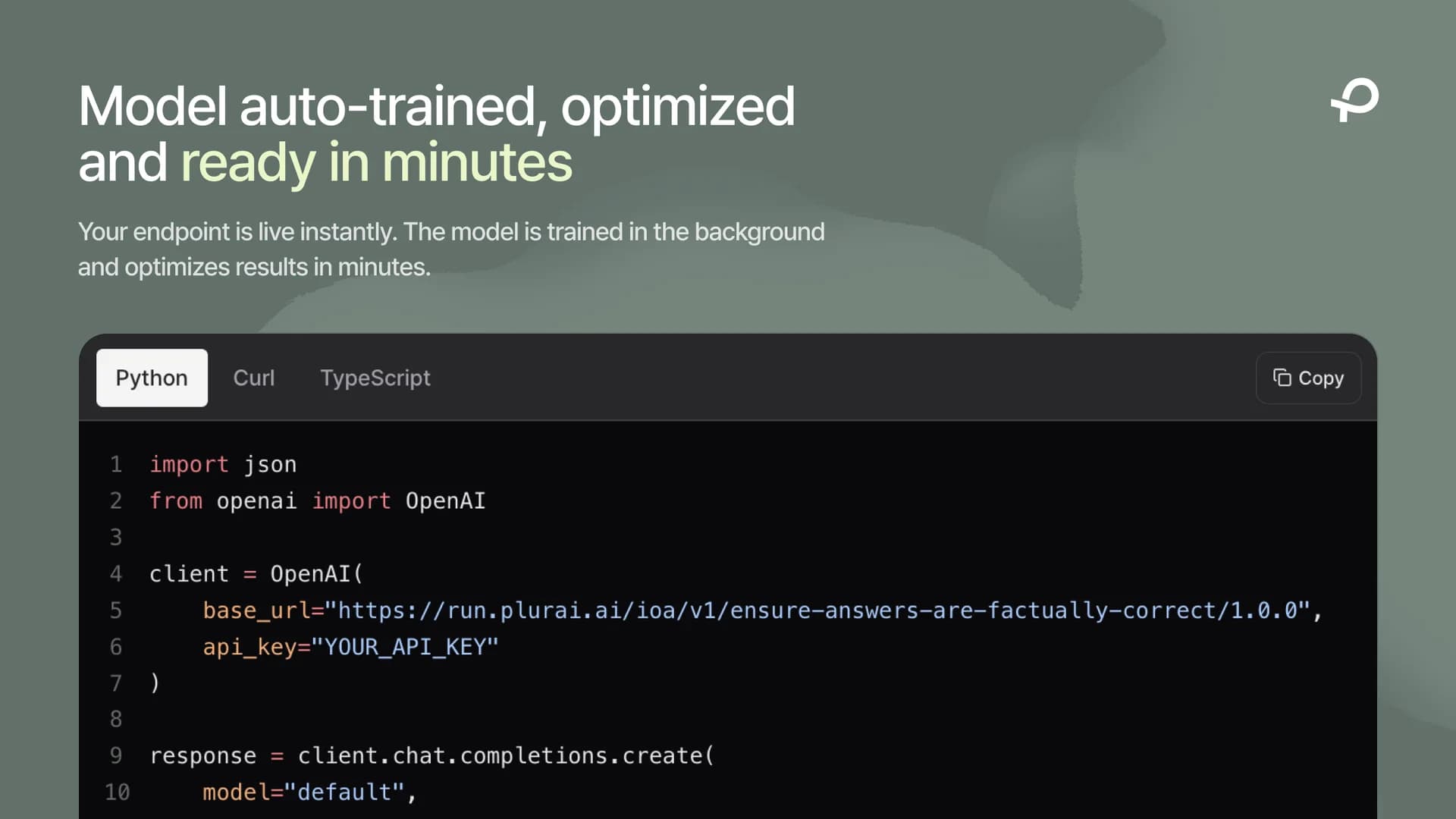Click the 'client = OpenAI(' line
Image resolution: width=1456 pixels, height=819 pixels.
[x=256, y=574]
